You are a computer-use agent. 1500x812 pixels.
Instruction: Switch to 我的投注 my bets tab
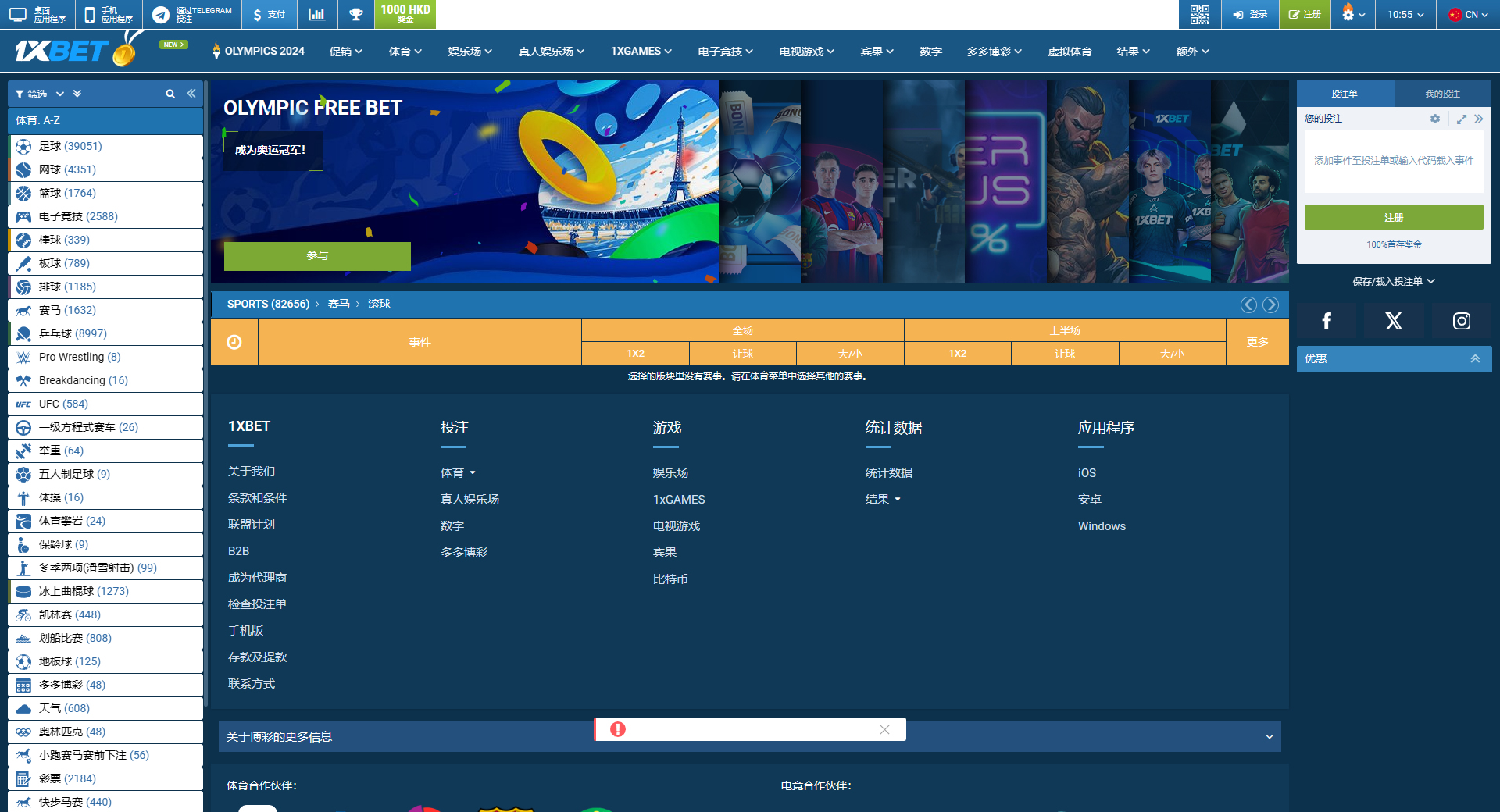(1442, 94)
